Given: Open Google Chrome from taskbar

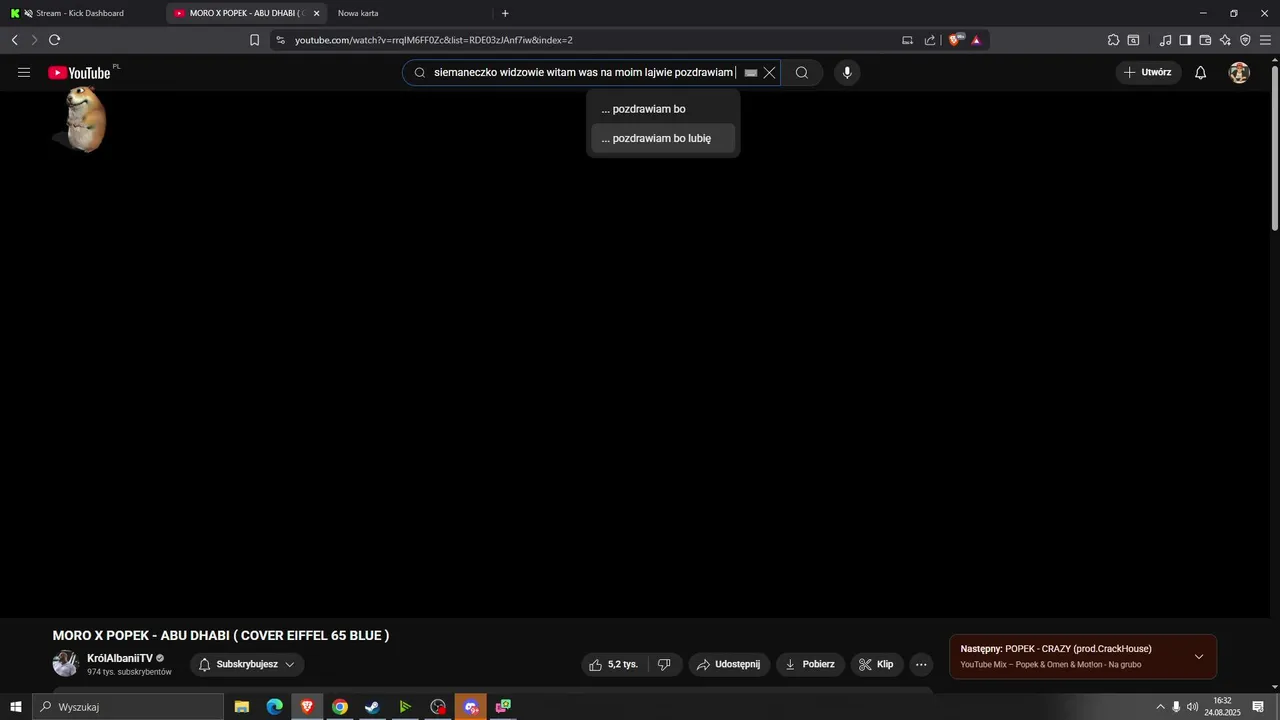Looking at the screenshot, I should point(340,707).
